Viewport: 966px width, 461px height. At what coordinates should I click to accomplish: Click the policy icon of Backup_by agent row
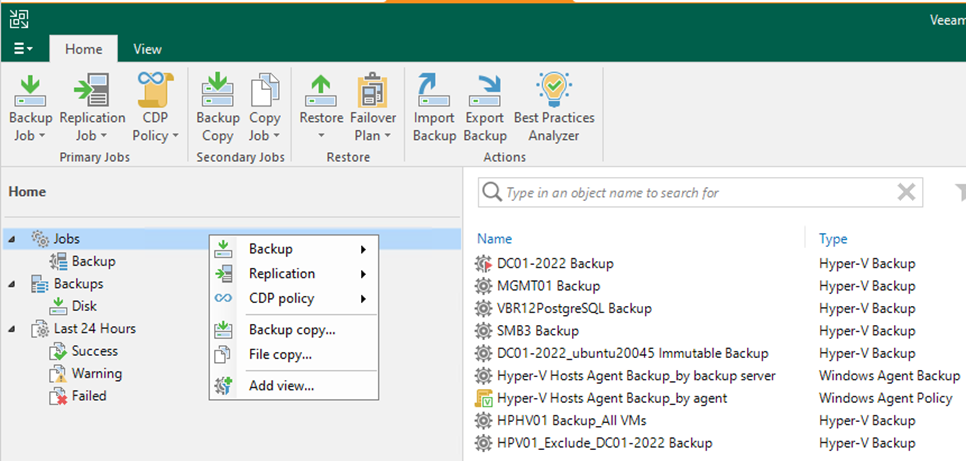tap(484, 399)
